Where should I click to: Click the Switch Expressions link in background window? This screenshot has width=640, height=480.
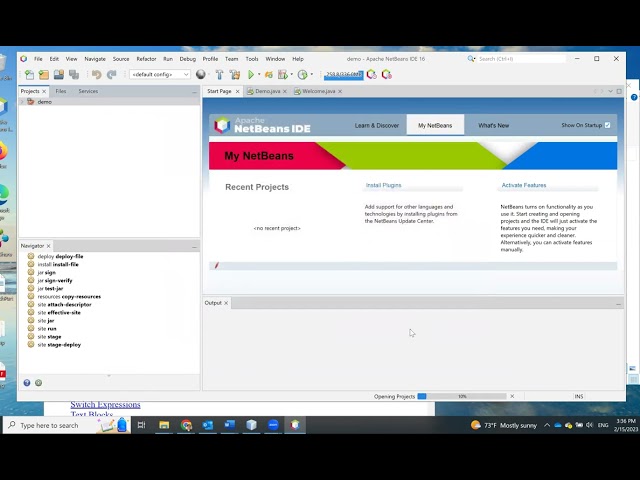(x=105, y=404)
